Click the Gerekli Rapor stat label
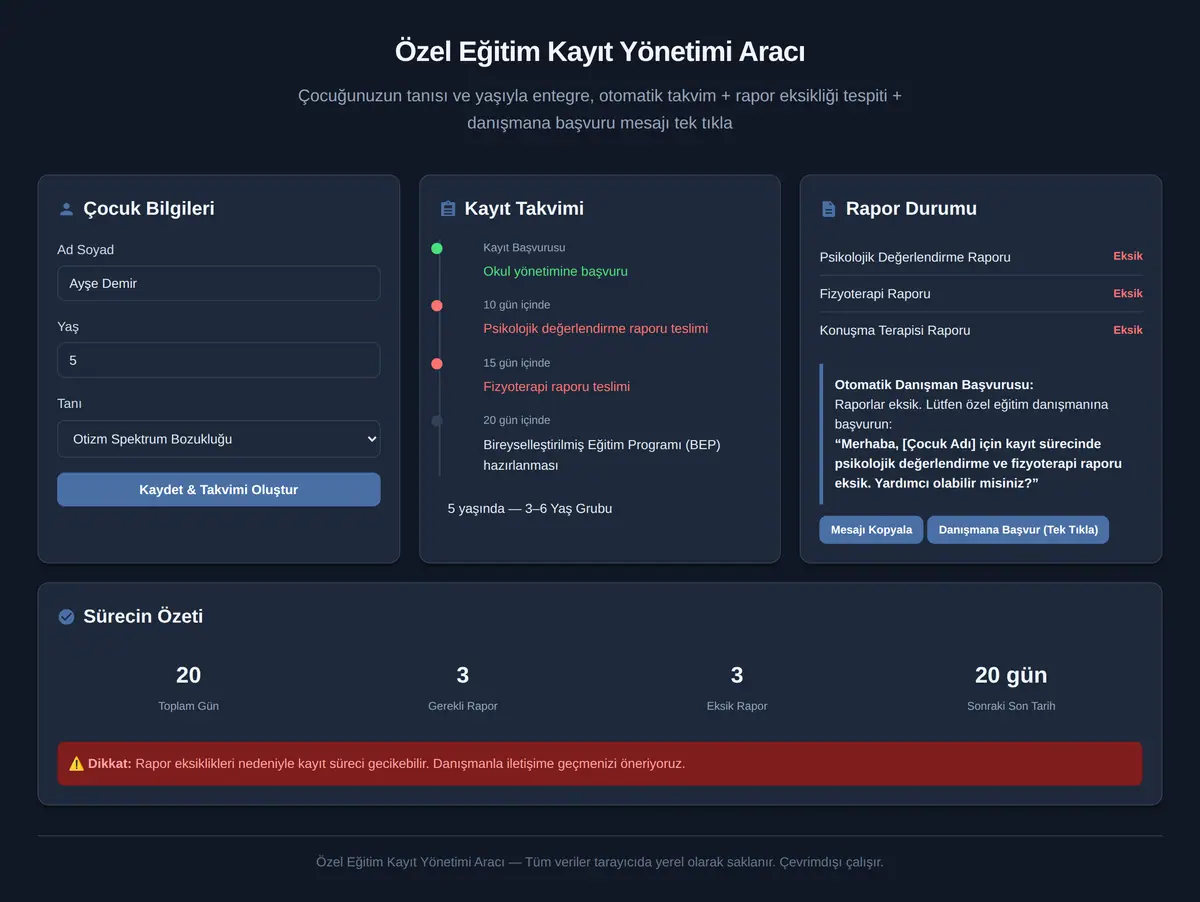The height and width of the screenshot is (902, 1200). [463, 706]
